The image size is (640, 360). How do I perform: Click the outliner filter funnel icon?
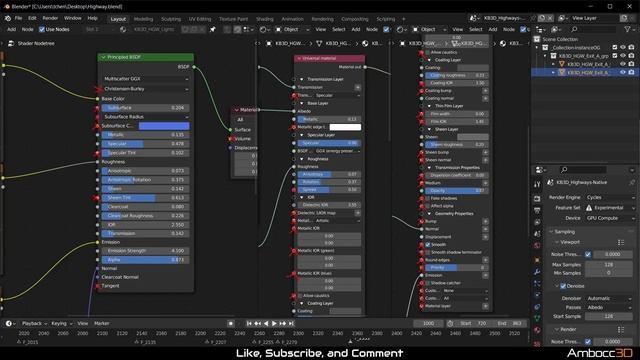(627, 29)
